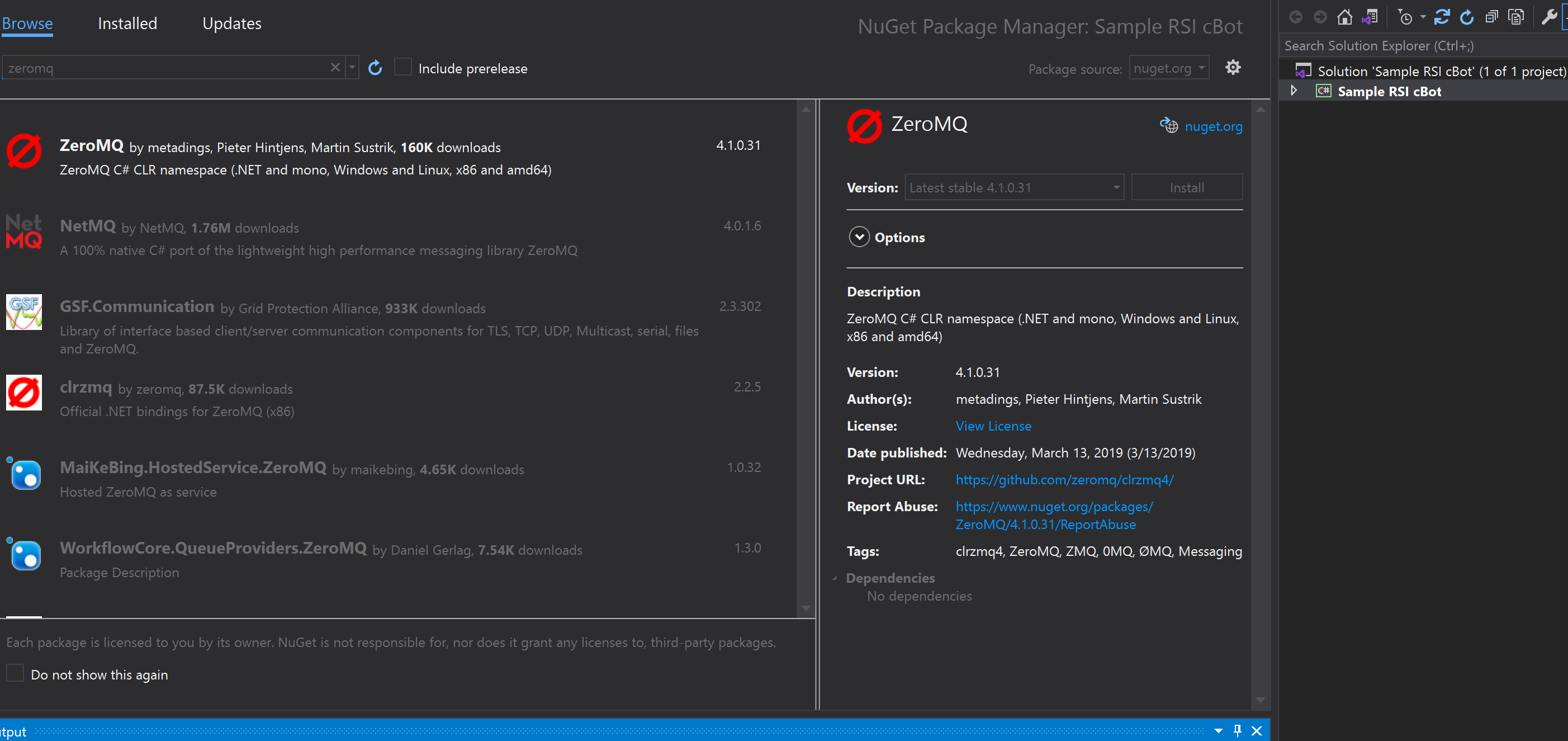Open the Report Abuse link
Viewport: 1568px width, 741px height.
tap(1054, 515)
